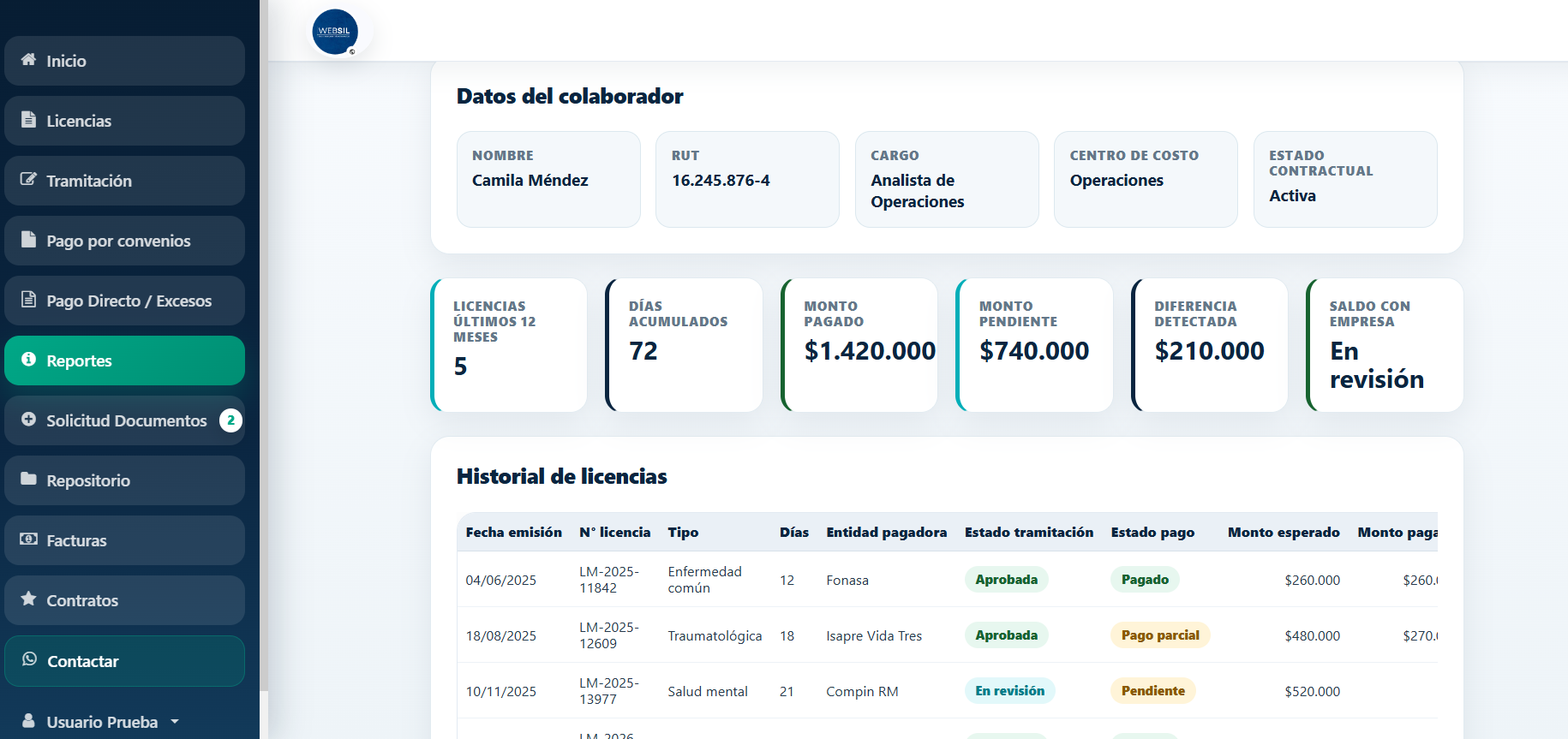The height and width of the screenshot is (739, 1568).
Task: Click the star icon beside Contratos
Action: (28, 599)
